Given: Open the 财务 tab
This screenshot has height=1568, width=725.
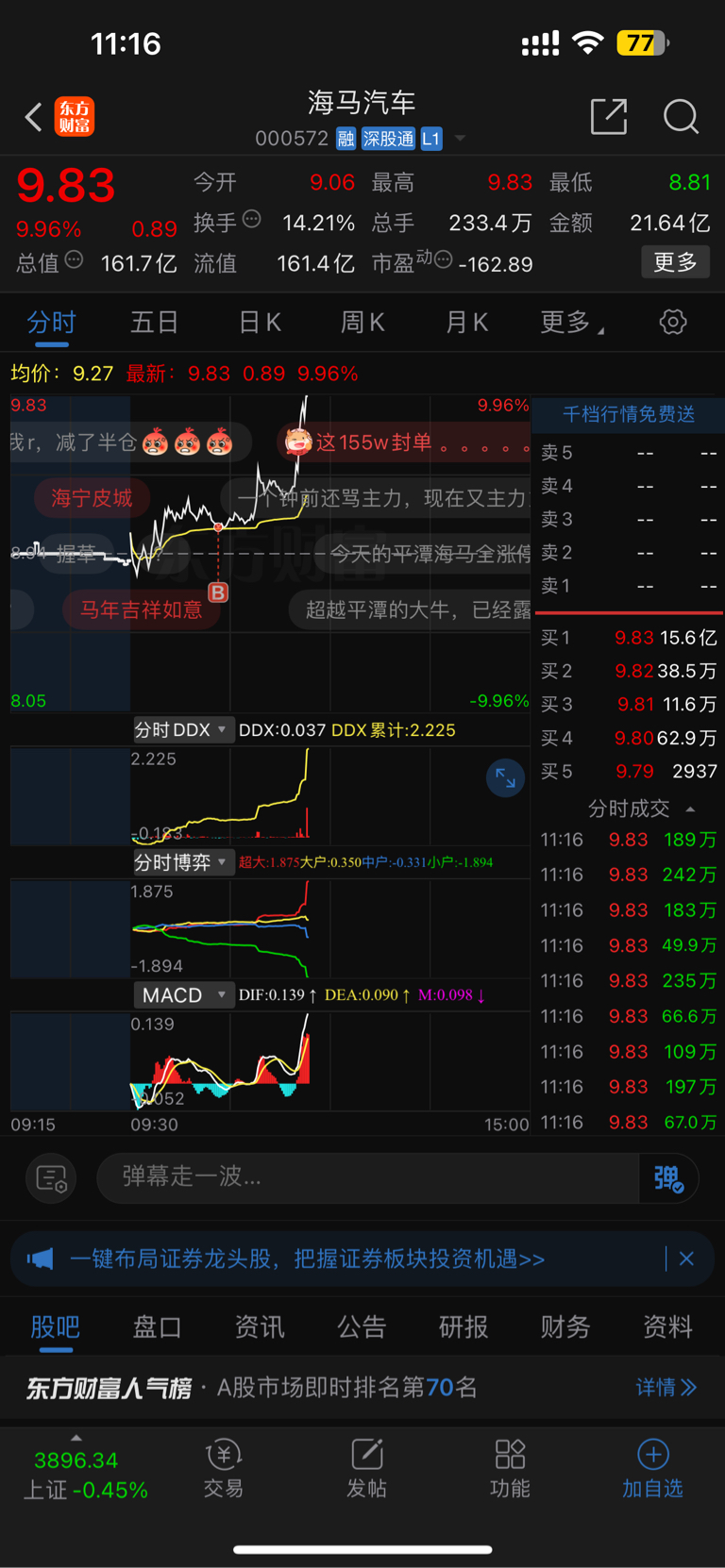Looking at the screenshot, I should pos(565,1327).
